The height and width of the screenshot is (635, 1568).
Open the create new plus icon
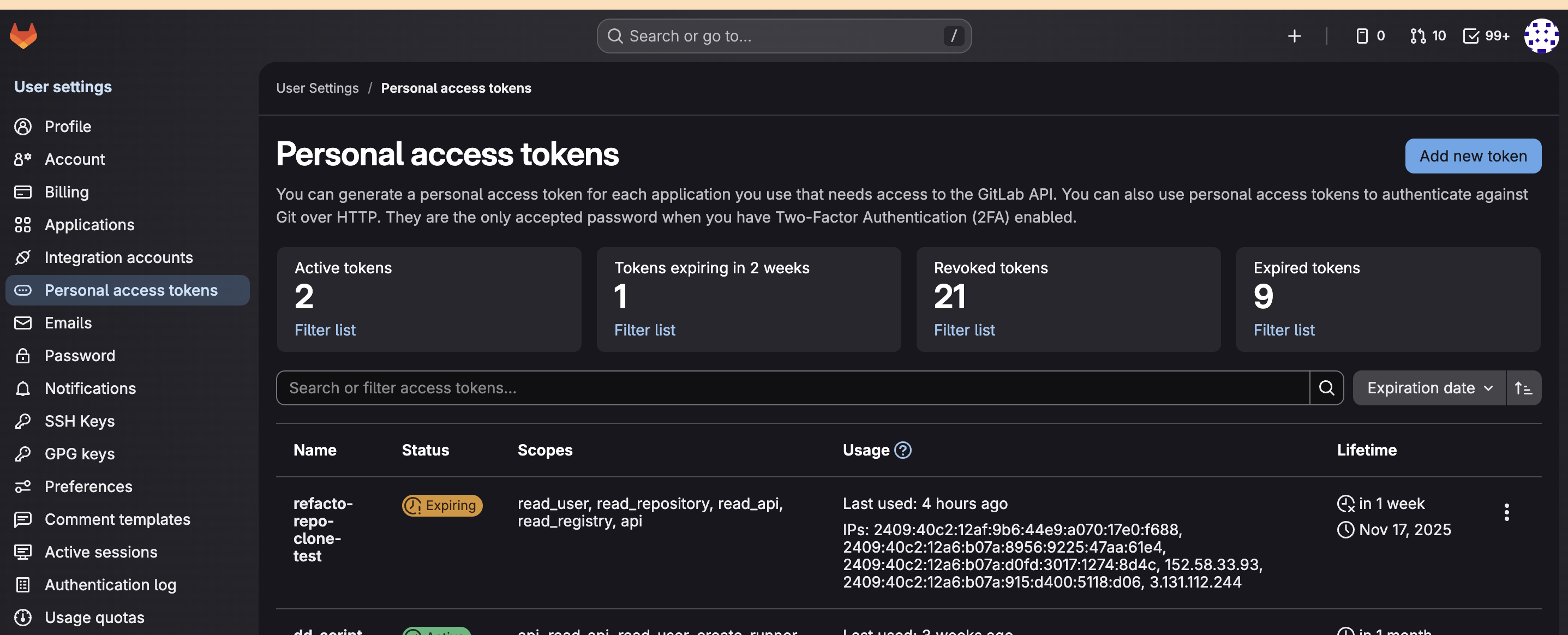[1294, 36]
